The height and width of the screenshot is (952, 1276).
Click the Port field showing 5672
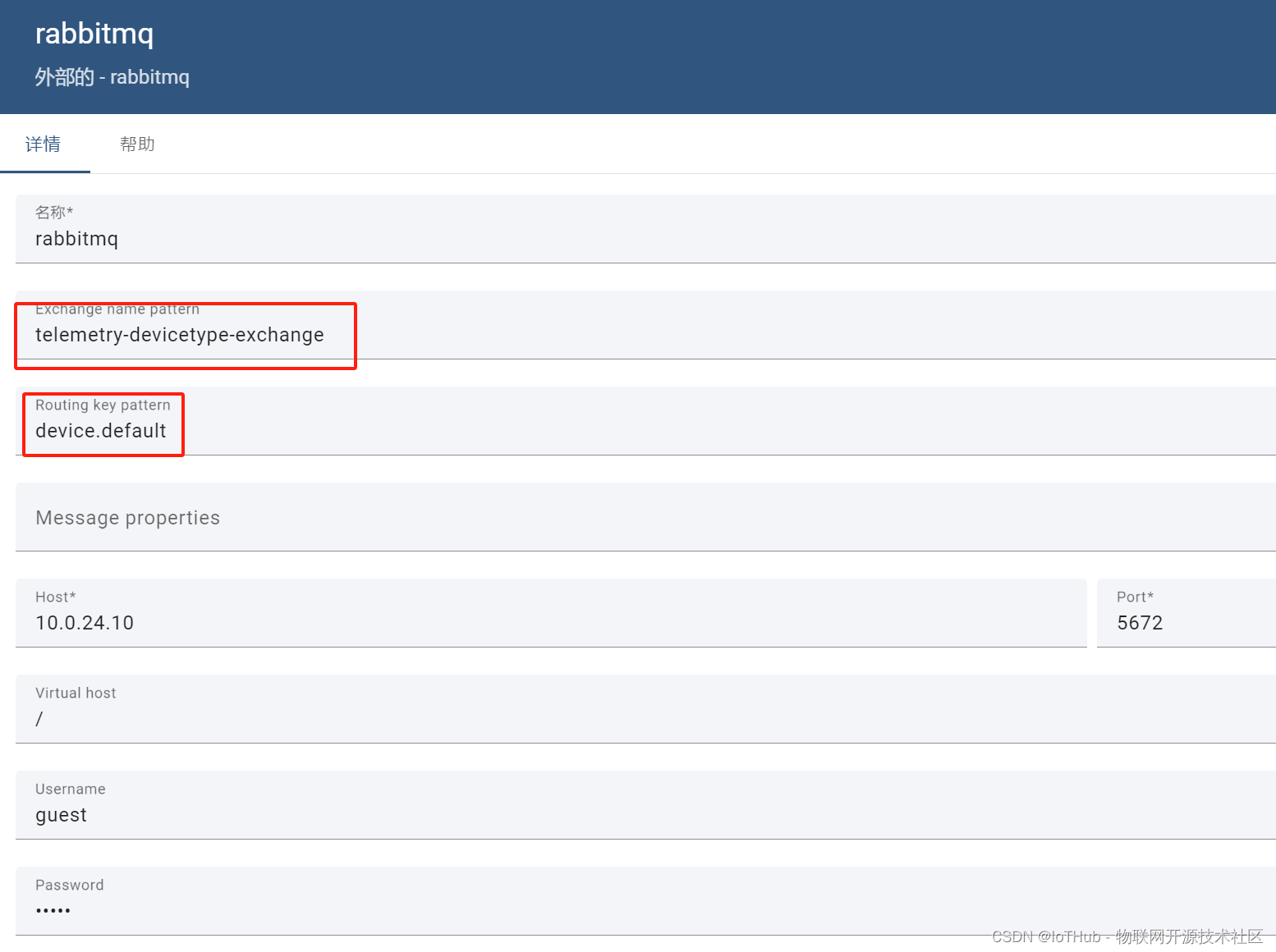tap(1186, 613)
